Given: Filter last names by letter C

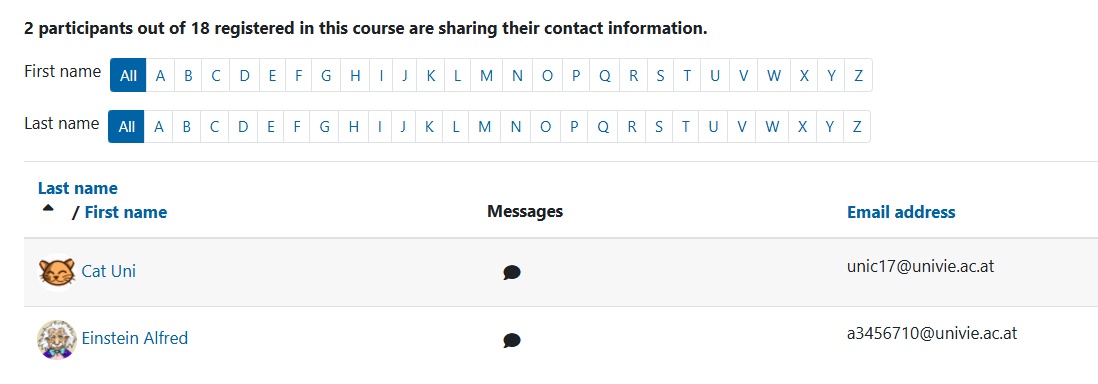Looking at the screenshot, I should [214, 127].
